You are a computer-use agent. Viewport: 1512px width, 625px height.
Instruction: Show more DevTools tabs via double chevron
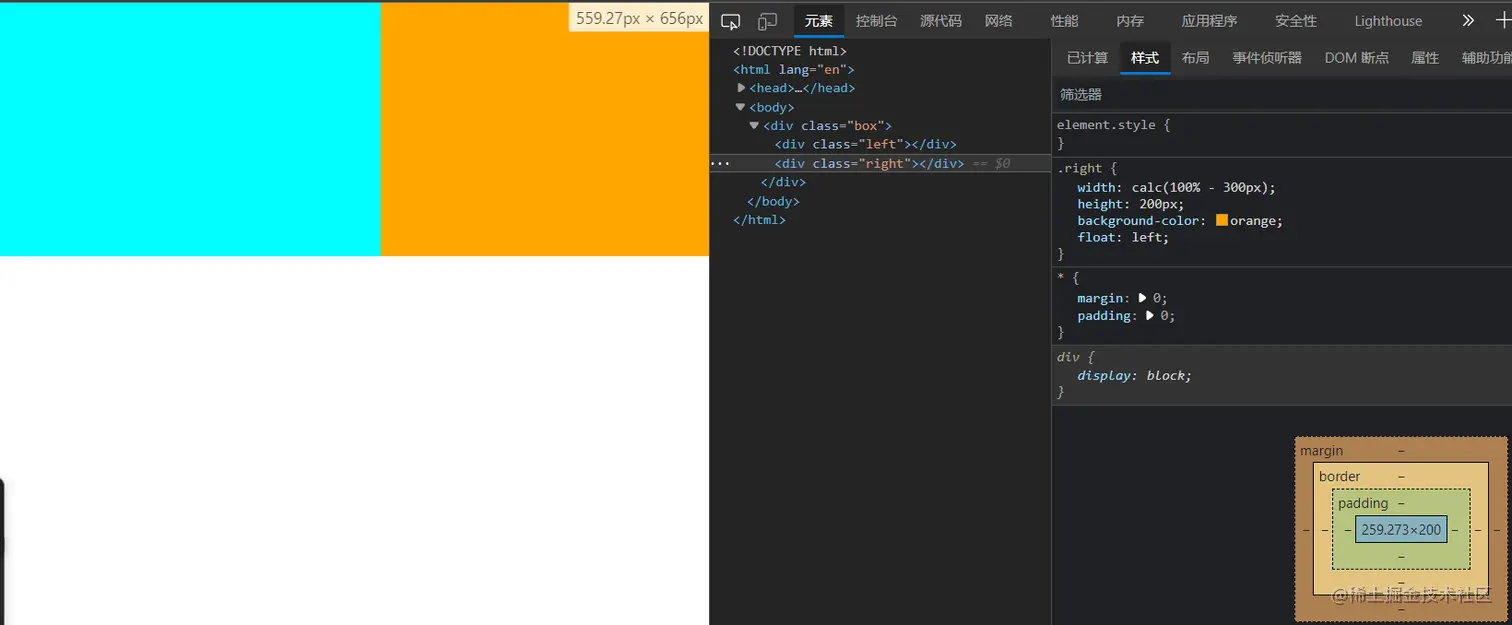[x=1468, y=21]
